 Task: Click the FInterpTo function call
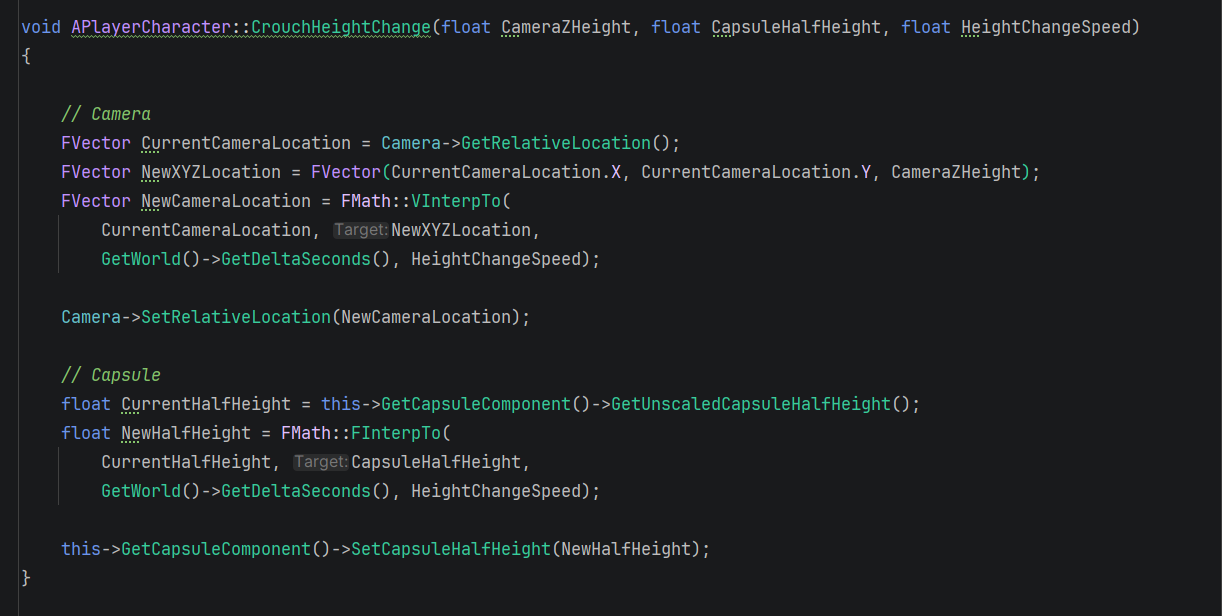pos(405,433)
